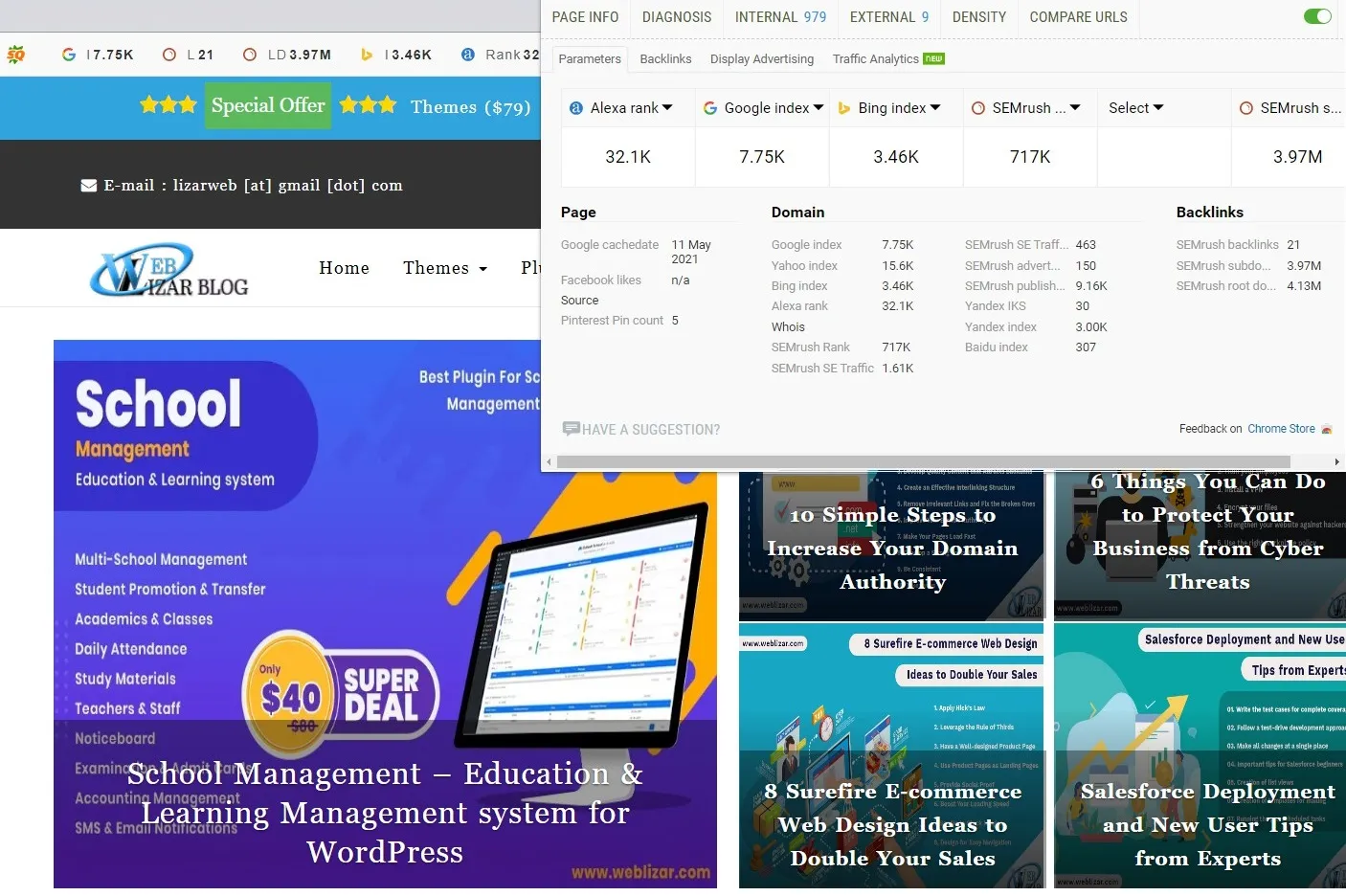Open Salesforce Deployment and New User Tips post
The width and height of the screenshot is (1346, 896).
[x=1201, y=755]
